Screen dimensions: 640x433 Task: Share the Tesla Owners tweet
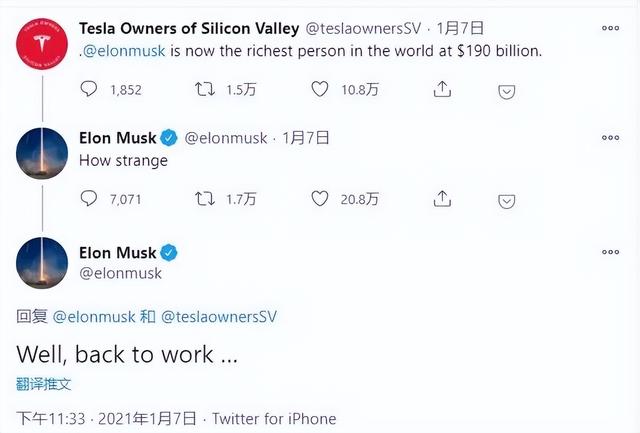(x=442, y=89)
